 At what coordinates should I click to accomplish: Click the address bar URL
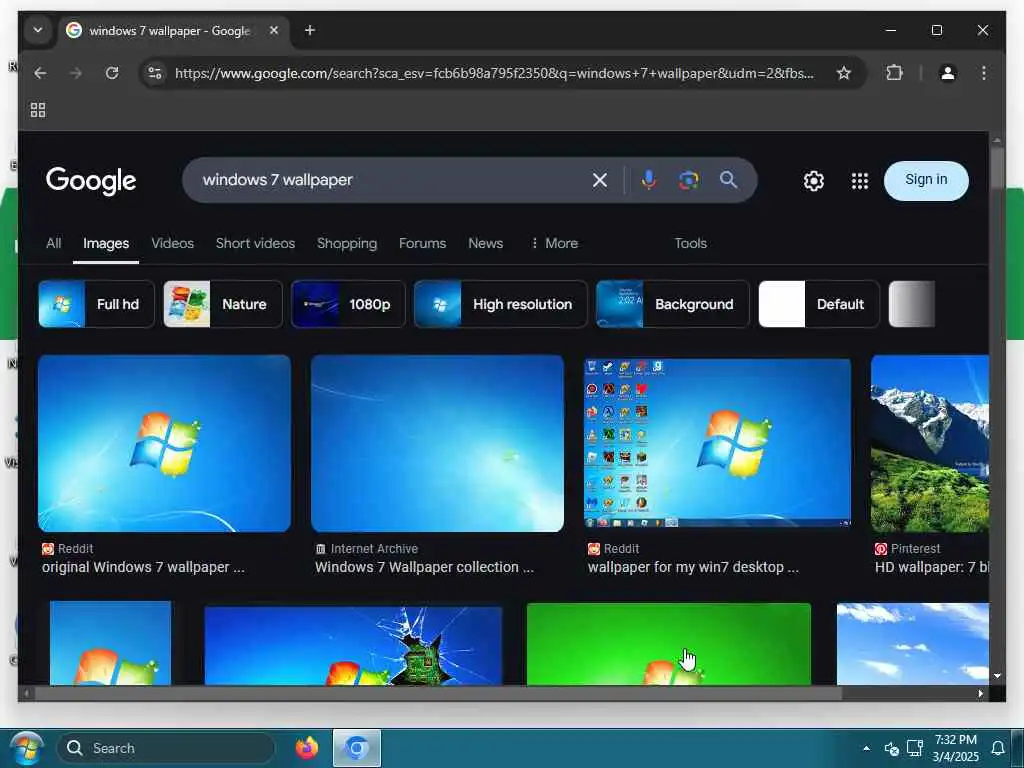pos(494,73)
